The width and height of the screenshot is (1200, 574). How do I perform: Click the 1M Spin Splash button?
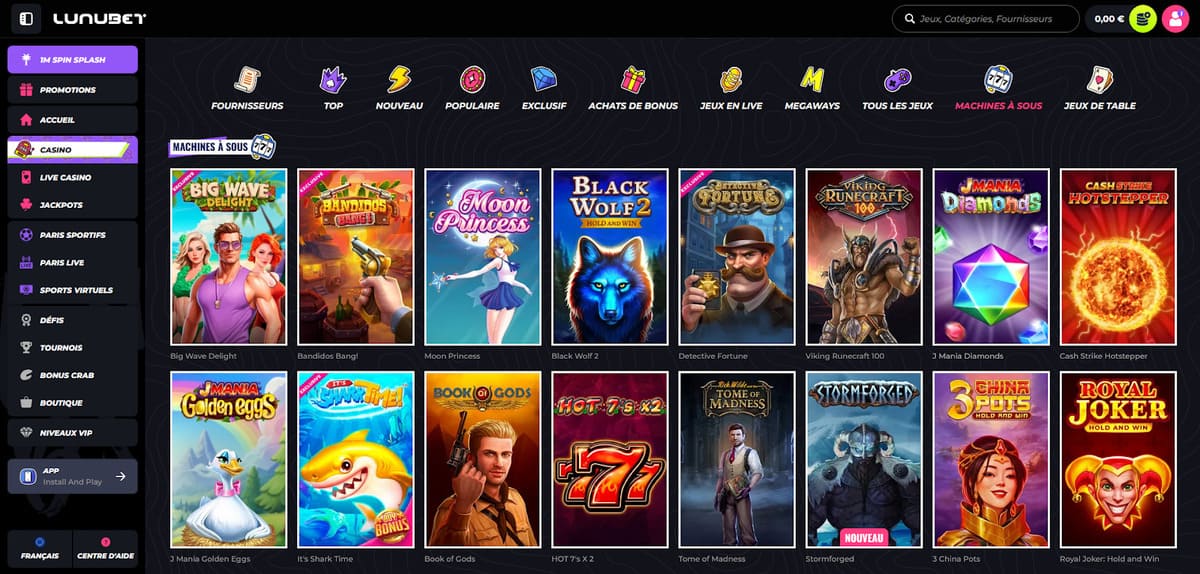(72, 60)
